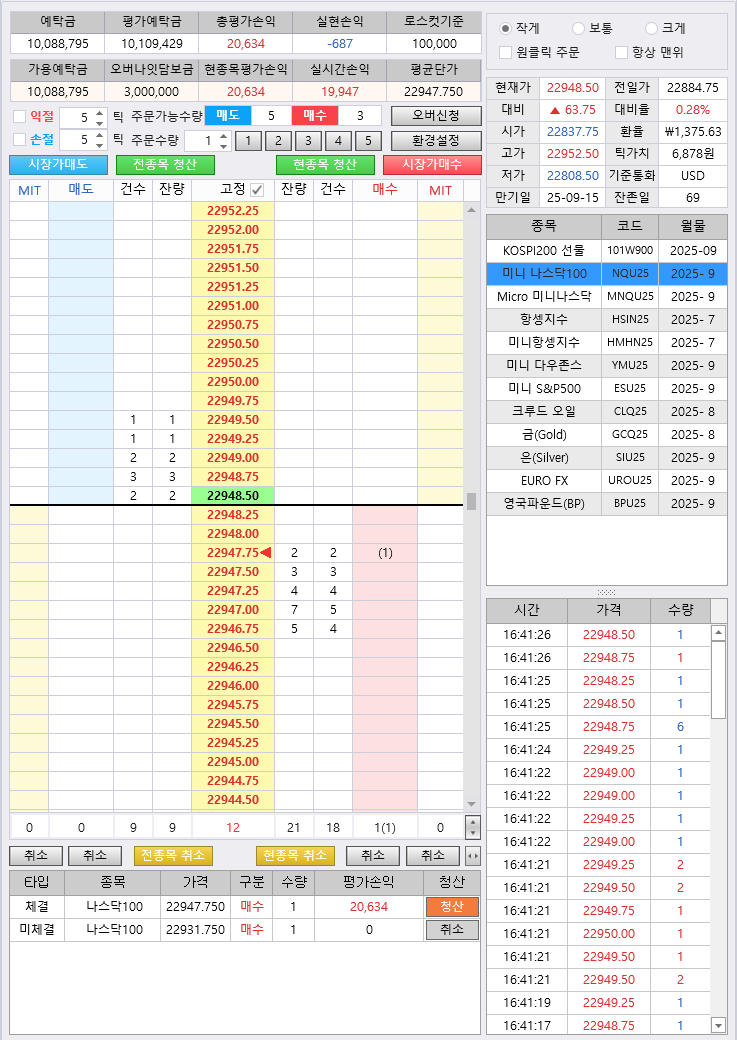
Task: Select 미니 다우존스 instrument row
Action: click(606, 365)
